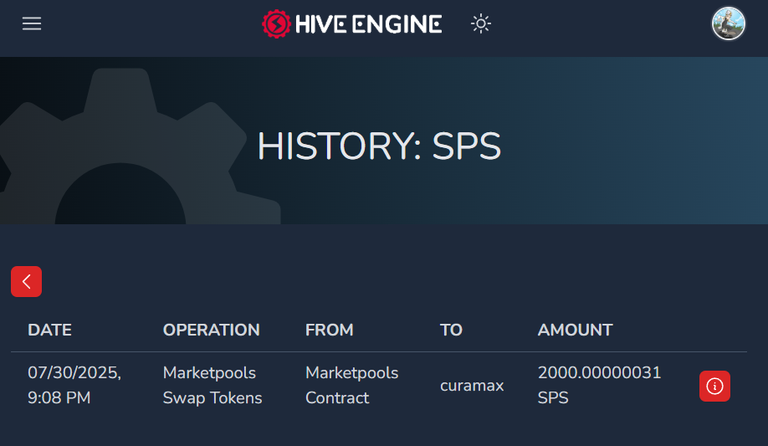View transaction details via info icon
The height and width of the screenshot is (446, 768).
coord(715,386)
